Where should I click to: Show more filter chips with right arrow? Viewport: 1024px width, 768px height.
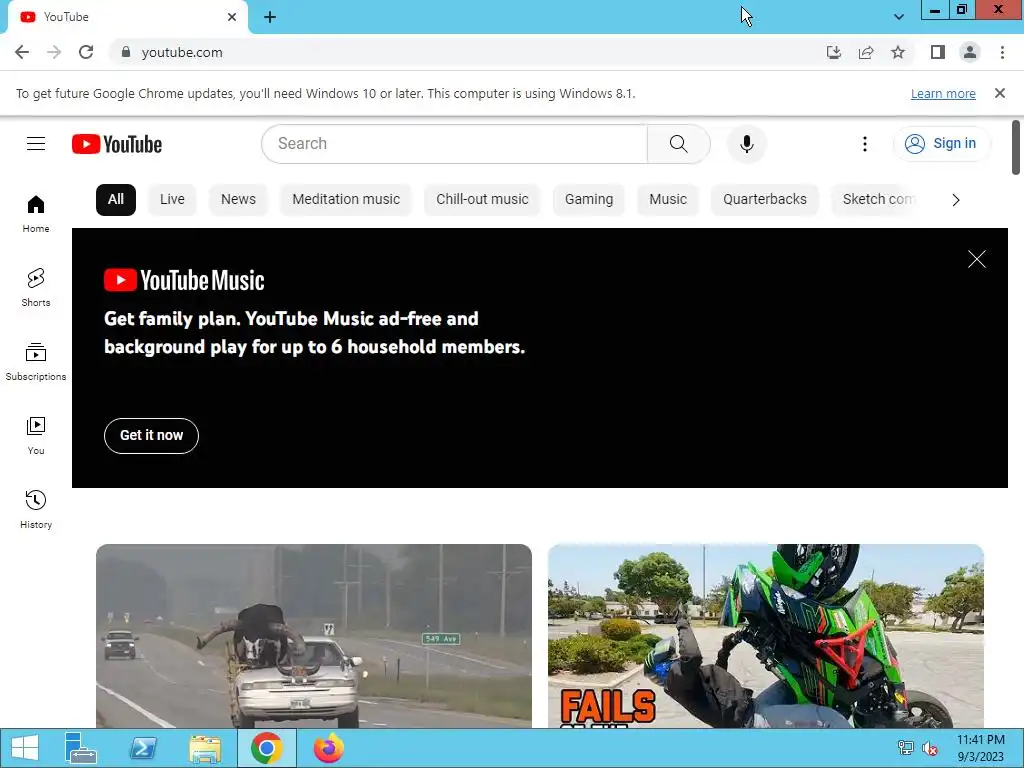956,200
